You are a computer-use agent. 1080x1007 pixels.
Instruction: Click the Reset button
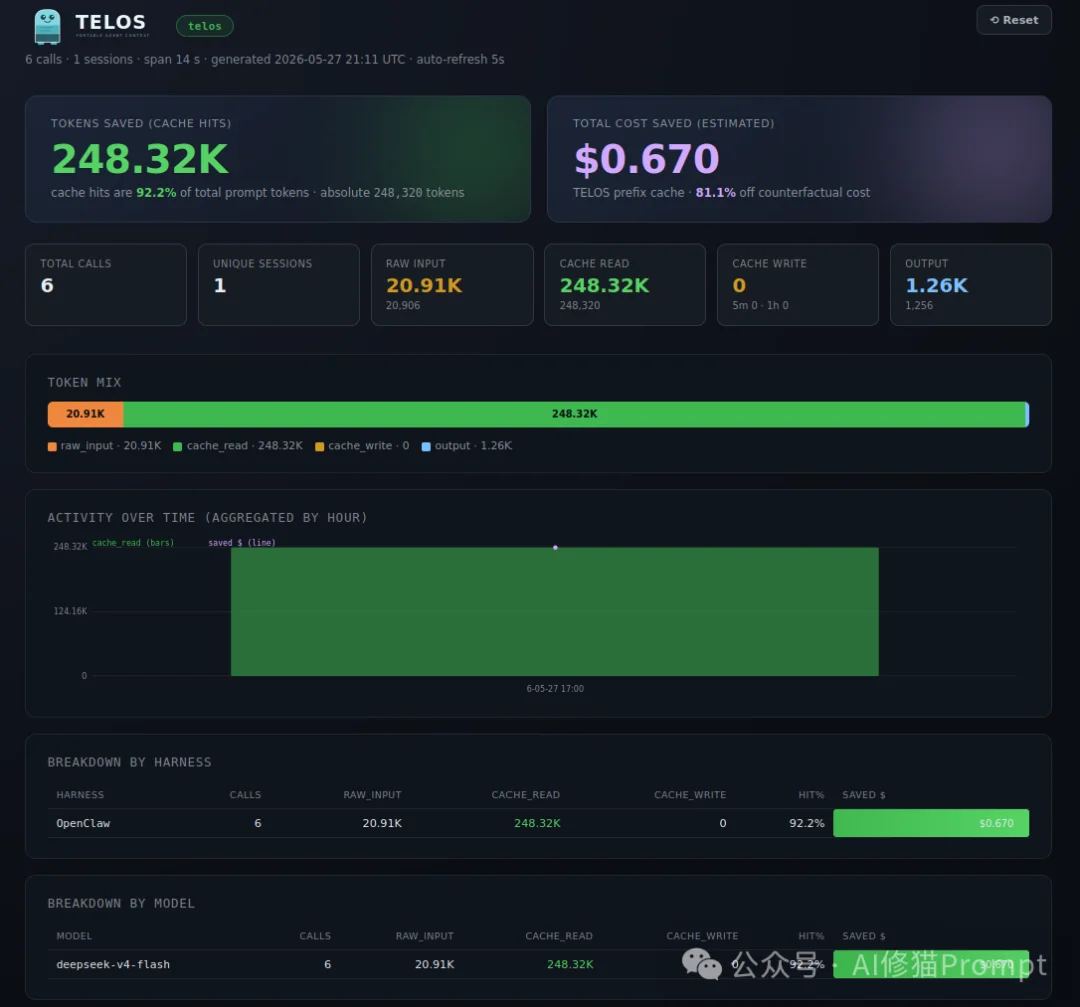click(x=1014, y=20)
